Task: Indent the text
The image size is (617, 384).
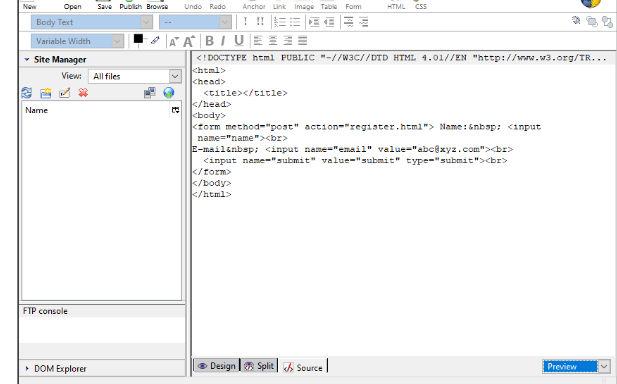Action: tap(314, 22)
